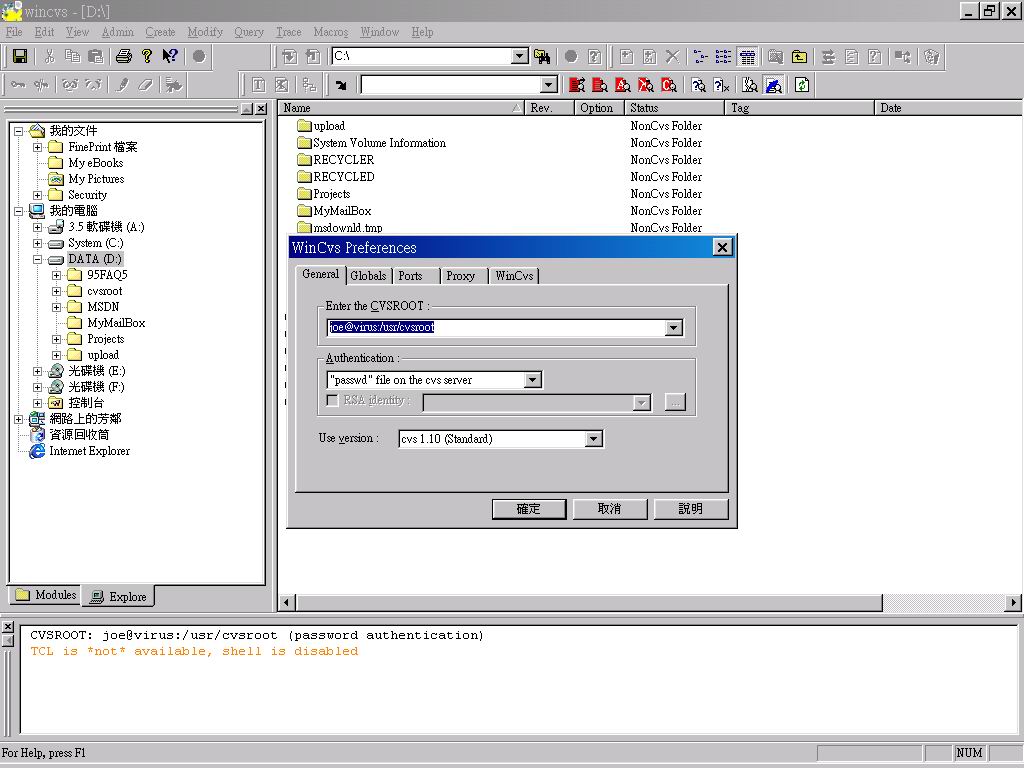The height and width of the screenshot is (768, 1024).
Task: Click the black diagonal arrow icon
Action: click(x=341, y=85)
